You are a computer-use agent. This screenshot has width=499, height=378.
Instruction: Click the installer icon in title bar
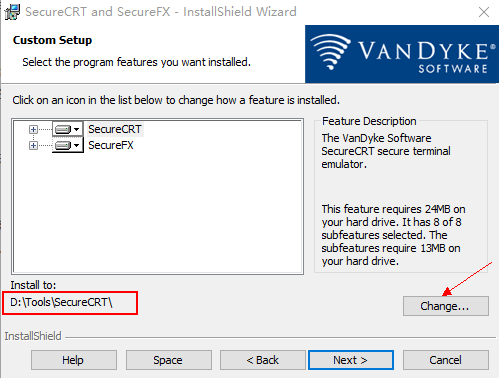(x=12, y=12)
